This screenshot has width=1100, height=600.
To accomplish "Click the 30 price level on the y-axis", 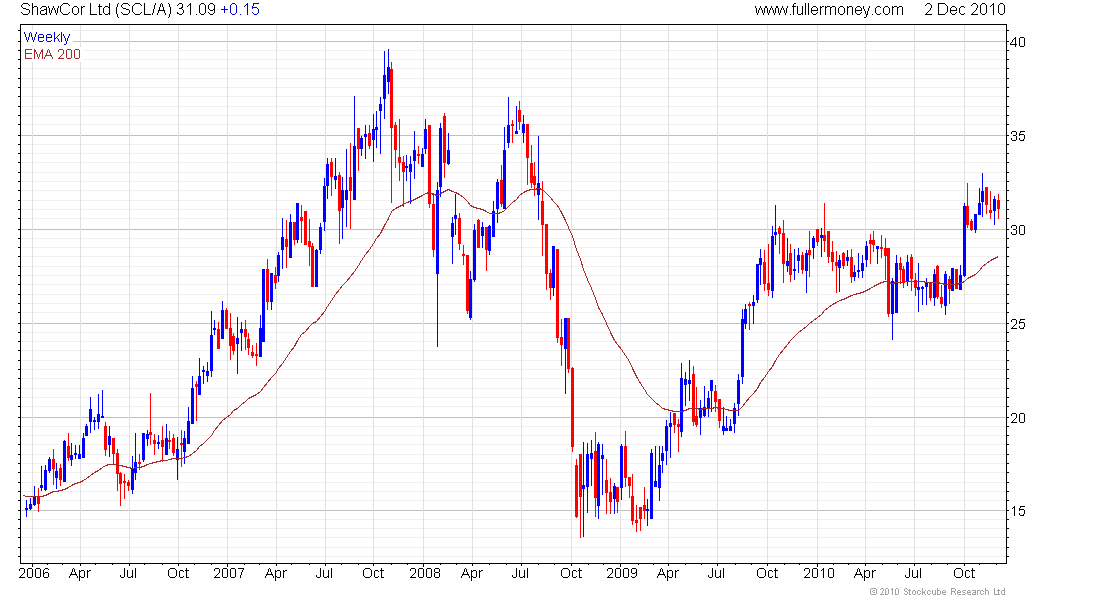I will coord(1019,230).
